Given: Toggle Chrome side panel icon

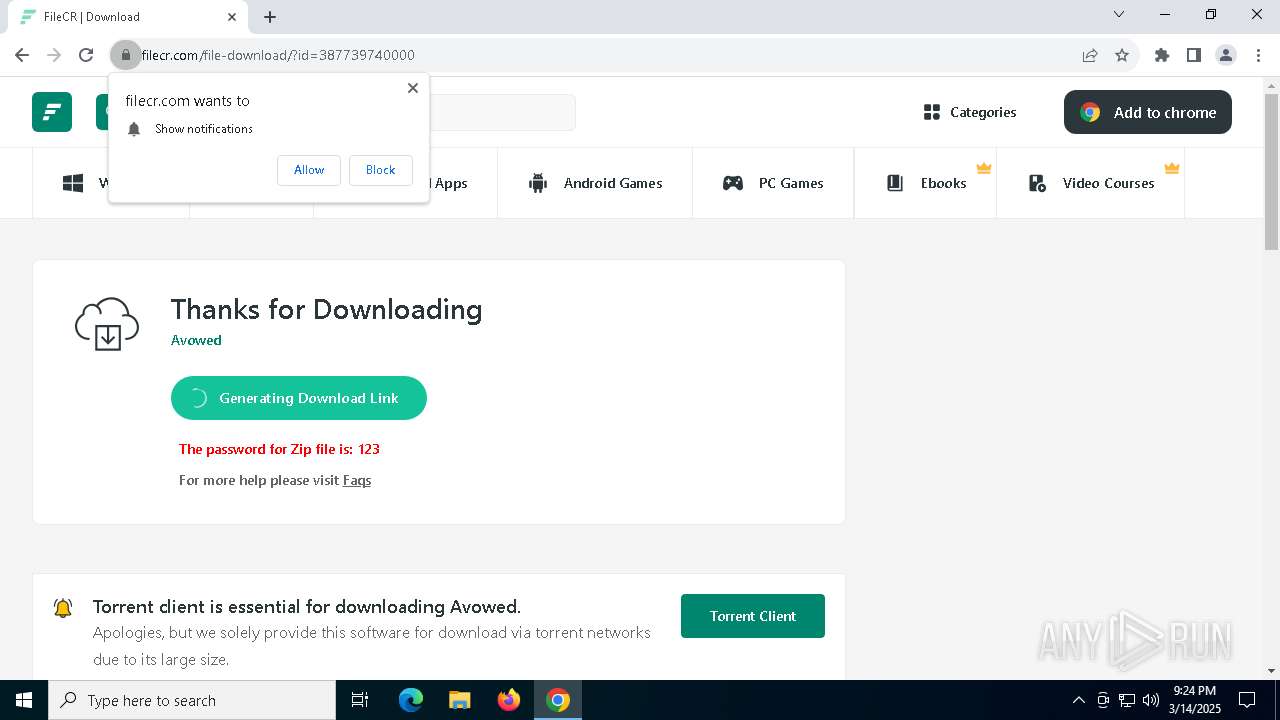Looking at the screenshot, I should [x=1194, y=55].
